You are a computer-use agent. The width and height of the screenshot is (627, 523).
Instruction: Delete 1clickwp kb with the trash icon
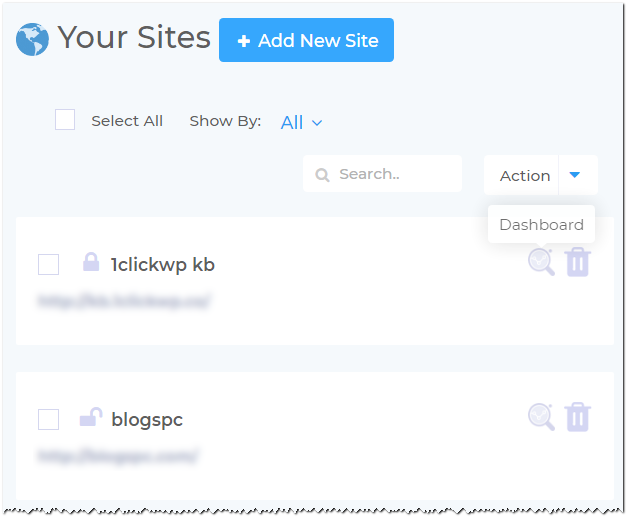click(x=578, y=262)
